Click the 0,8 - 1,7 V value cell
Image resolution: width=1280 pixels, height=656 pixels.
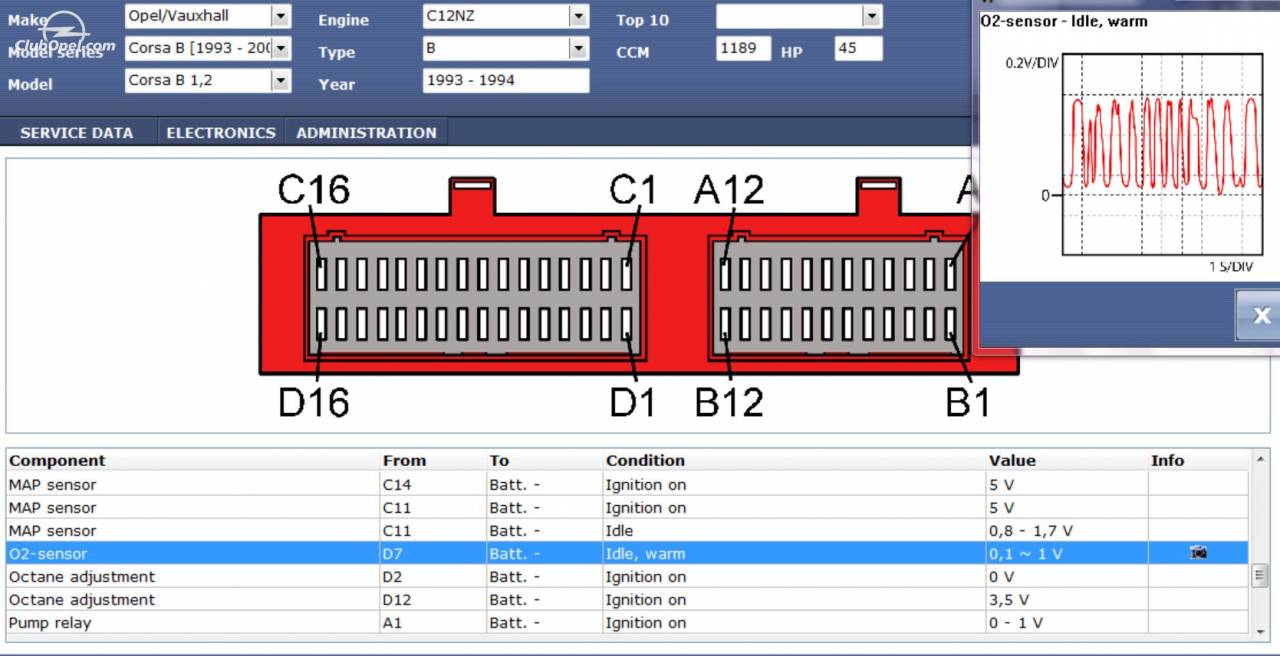pos(1067,530)
